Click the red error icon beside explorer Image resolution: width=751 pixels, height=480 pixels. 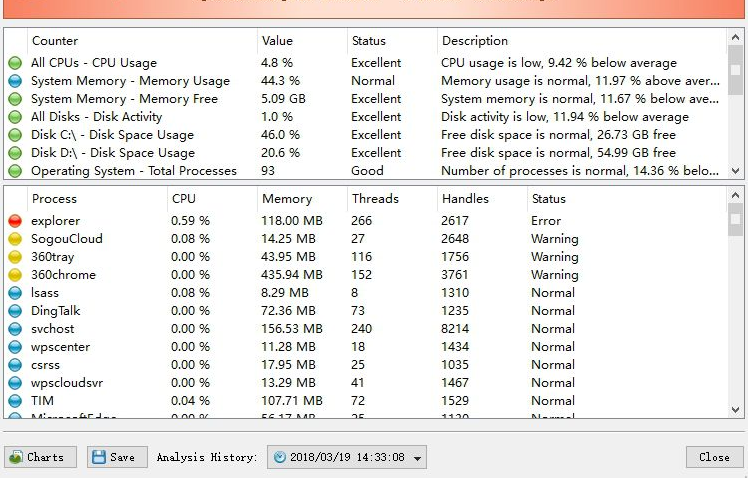15,221
